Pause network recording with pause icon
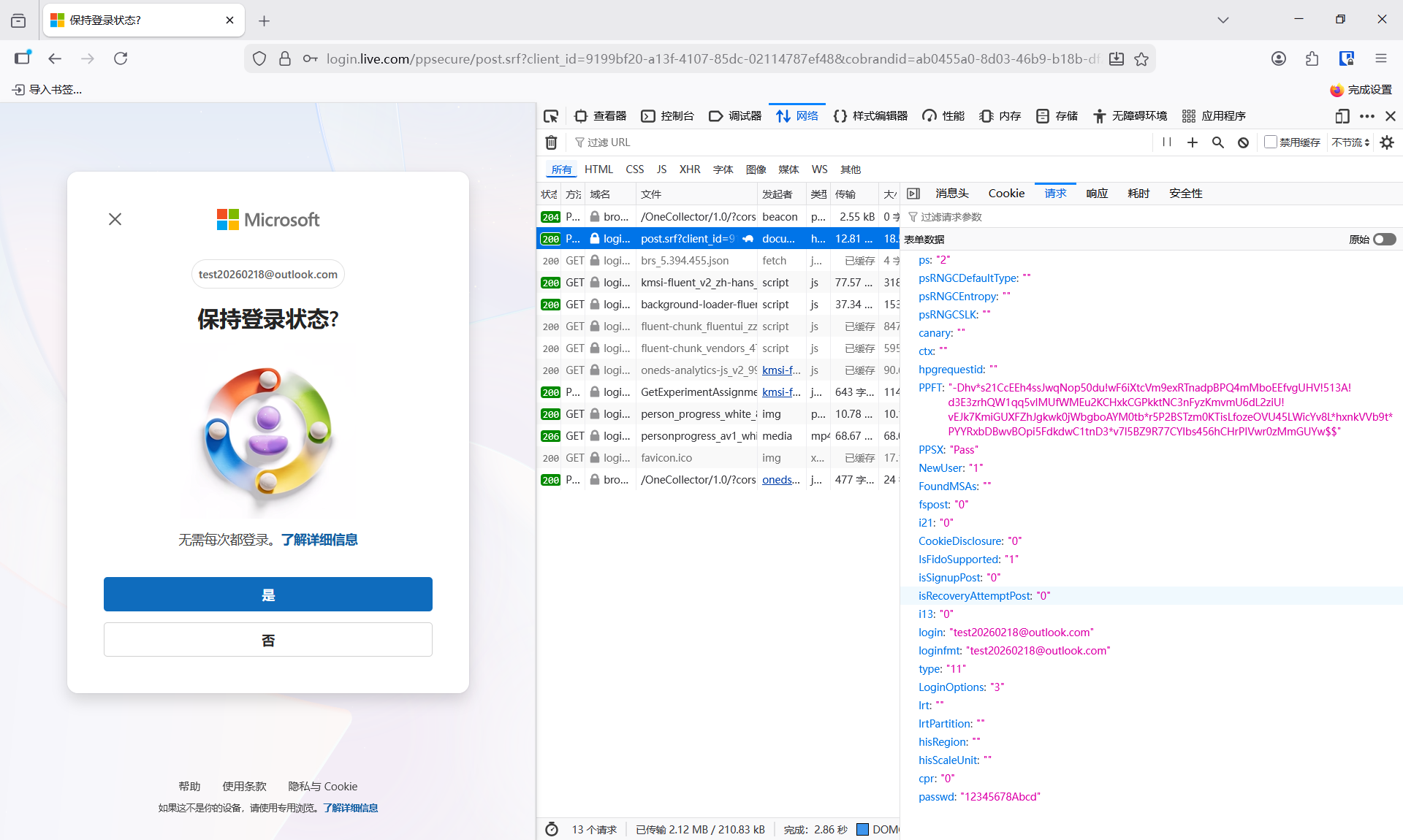Image resolution: width=1403 pixels, height=840 pixels. (1167, 142)
